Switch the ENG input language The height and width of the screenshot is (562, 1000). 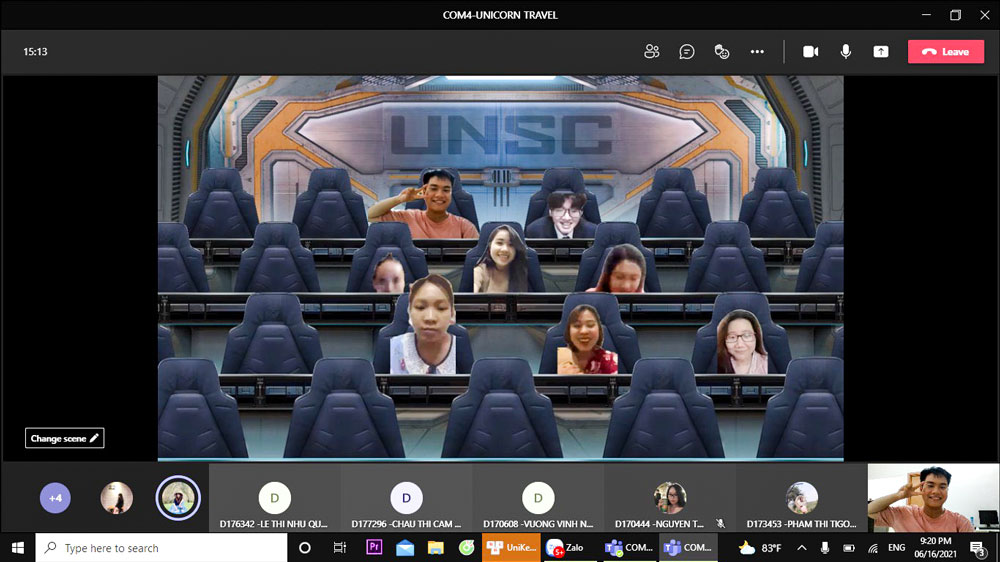click(x=896, y=548)
